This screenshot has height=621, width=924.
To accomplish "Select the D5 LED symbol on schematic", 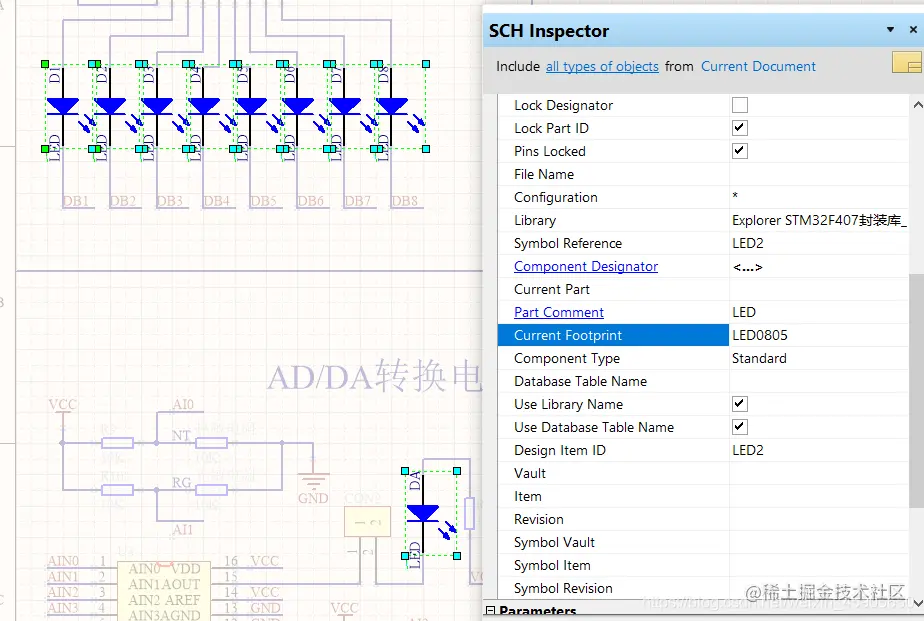I will tap(251, 107).
